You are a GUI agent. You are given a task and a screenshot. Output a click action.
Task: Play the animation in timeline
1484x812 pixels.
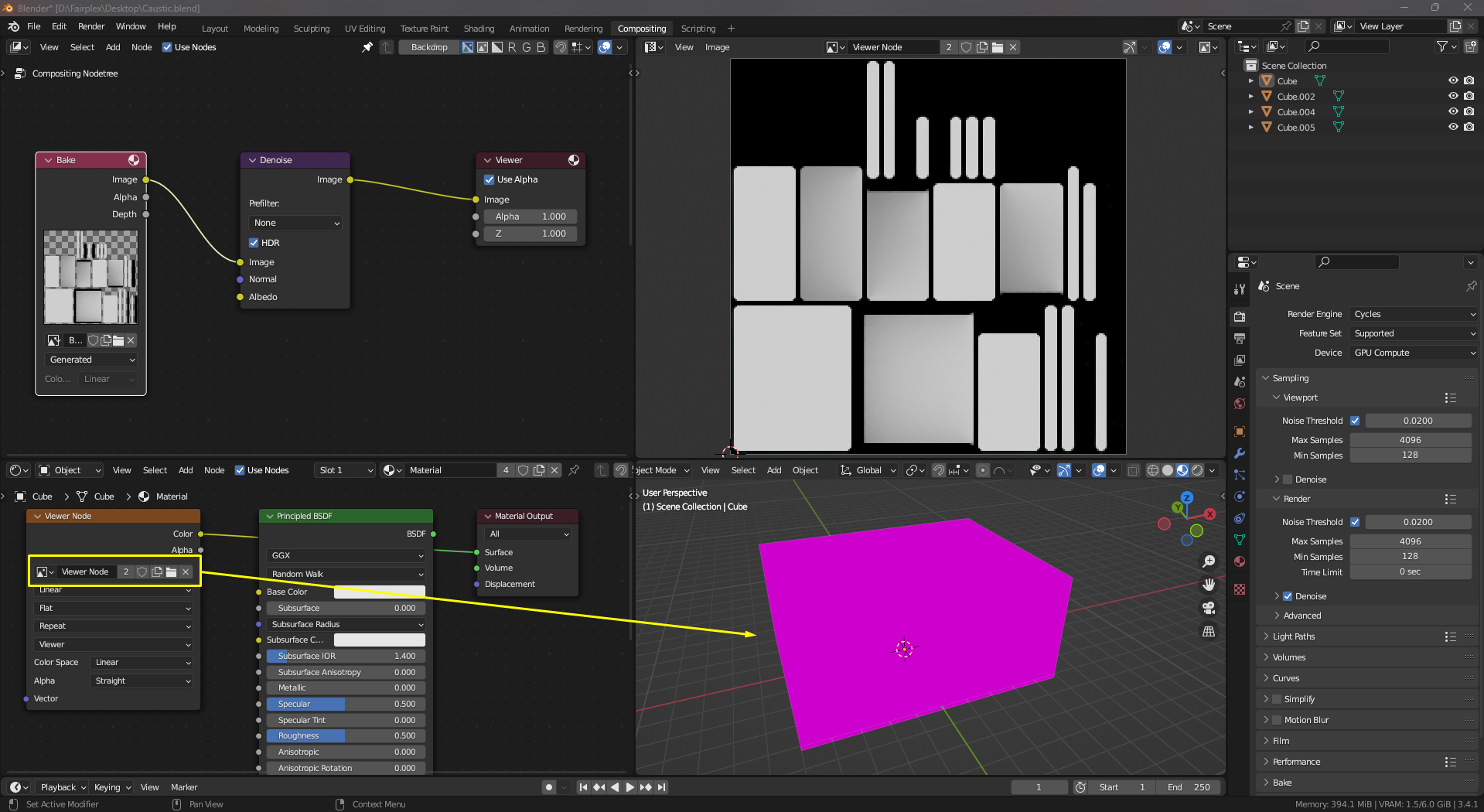pos(629,787)
